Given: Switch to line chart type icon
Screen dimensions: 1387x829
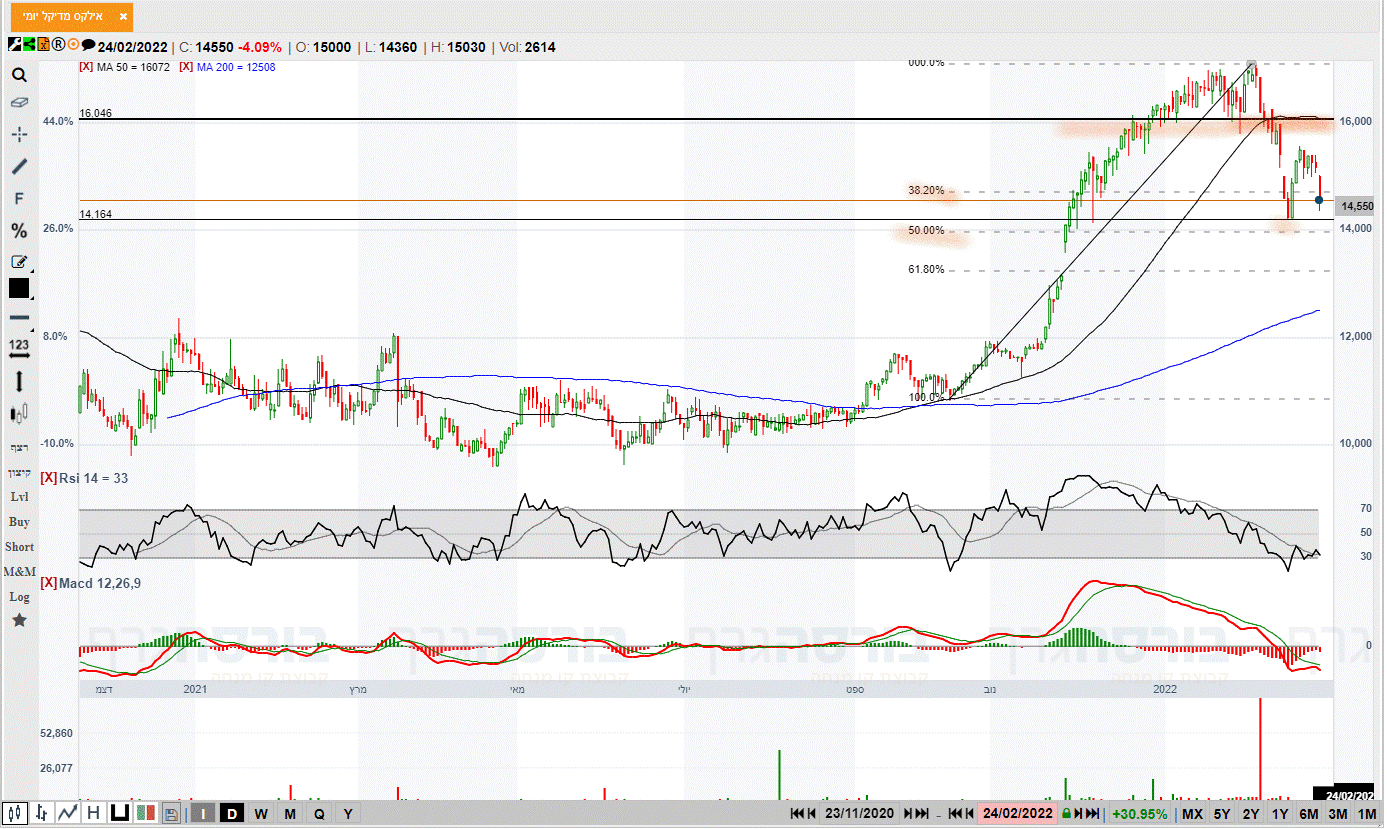Looking at the screenshot, I should 68,813.
